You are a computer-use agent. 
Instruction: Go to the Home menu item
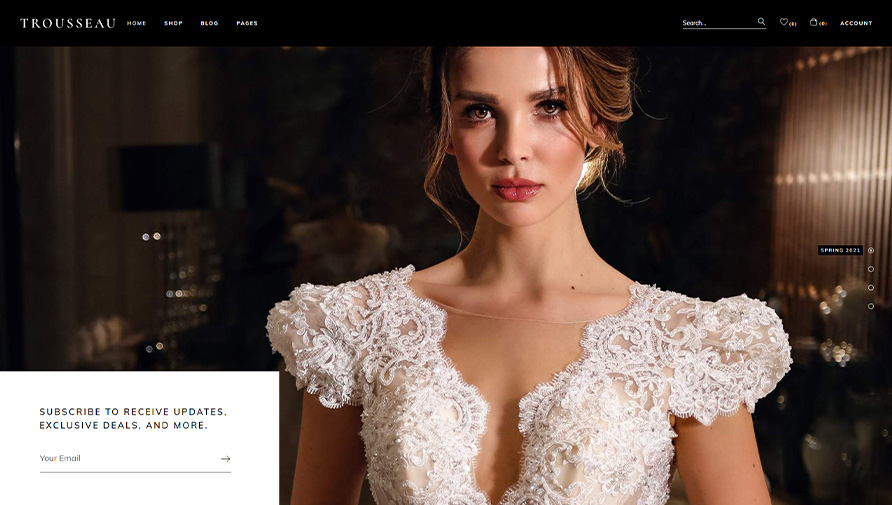tap(136, 23)
